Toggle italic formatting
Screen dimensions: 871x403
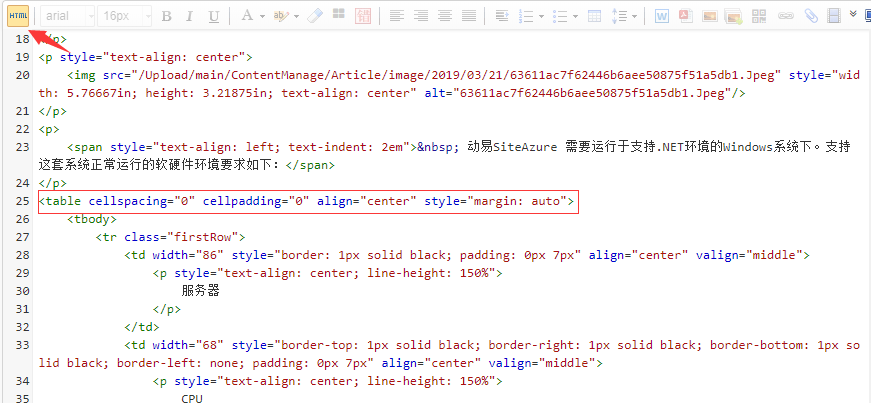pos(190,16)
